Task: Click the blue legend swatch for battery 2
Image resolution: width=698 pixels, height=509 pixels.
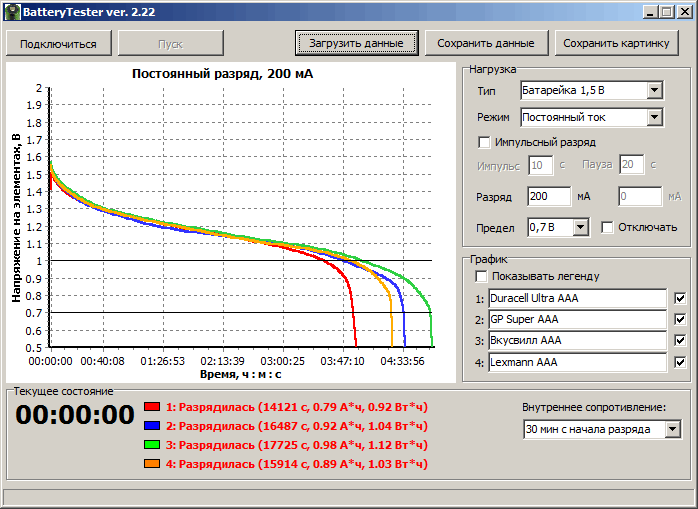Action: point(152,426)
